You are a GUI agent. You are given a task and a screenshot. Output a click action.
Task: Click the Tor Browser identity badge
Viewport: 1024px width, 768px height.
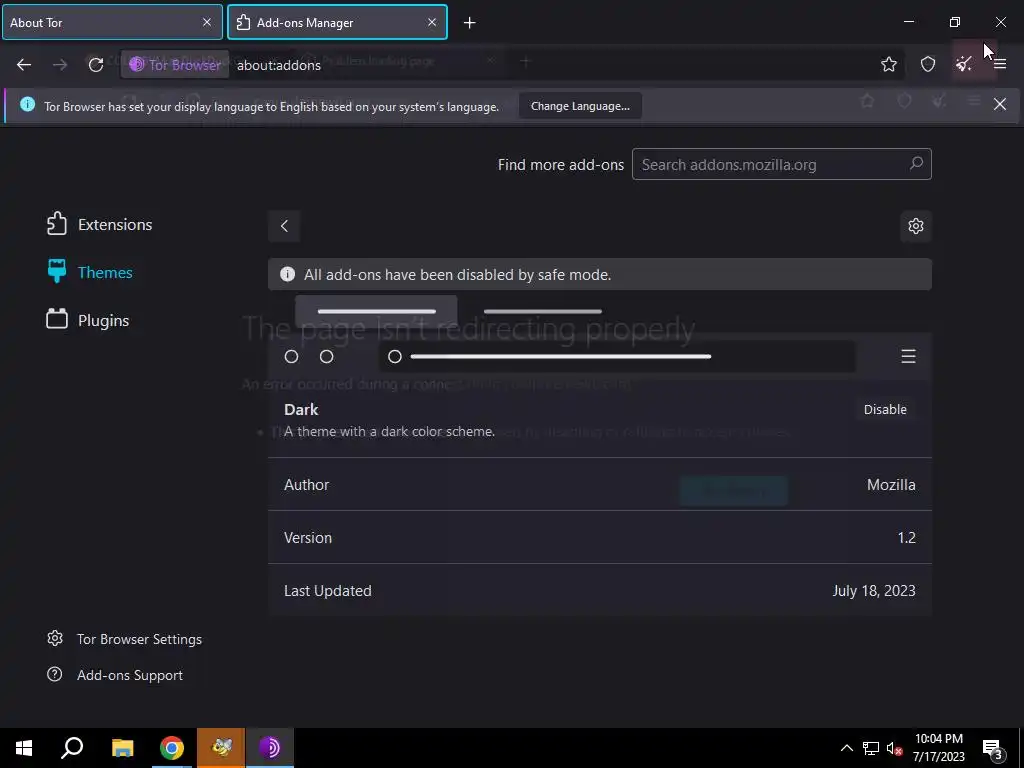[175, 65]
